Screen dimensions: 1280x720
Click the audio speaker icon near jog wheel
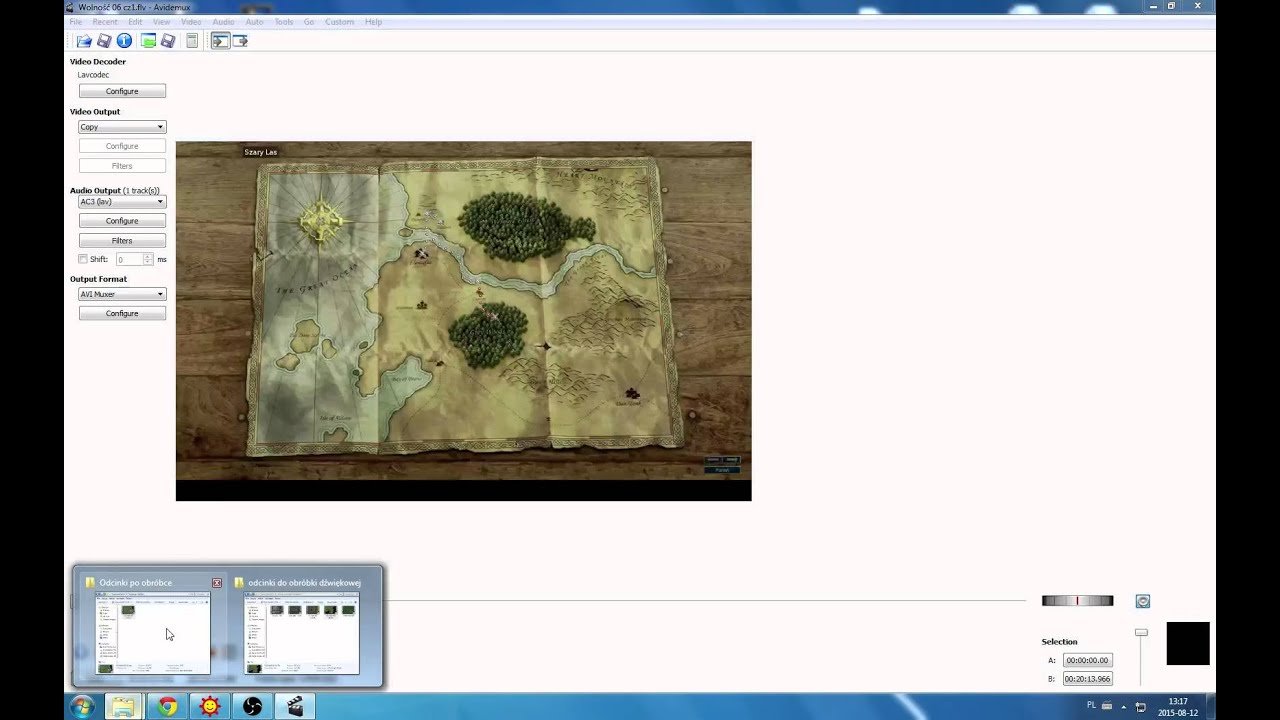click(x=1143, y=601)
